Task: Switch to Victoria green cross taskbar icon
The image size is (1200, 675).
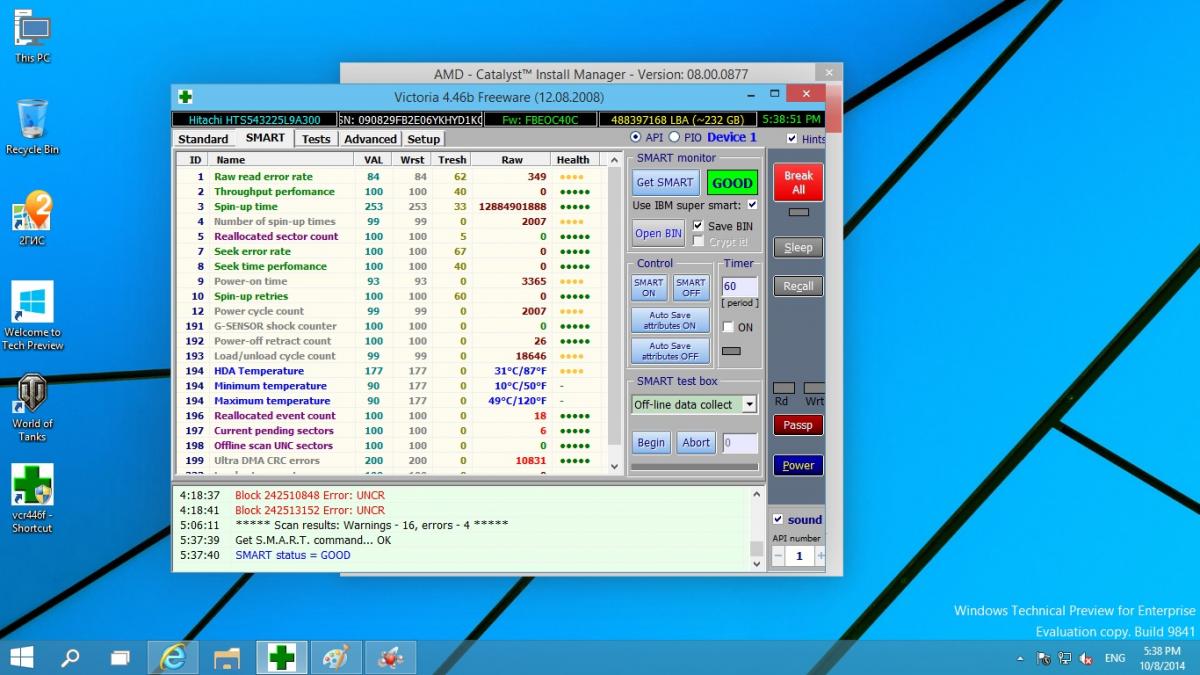Action: point(282,657)
